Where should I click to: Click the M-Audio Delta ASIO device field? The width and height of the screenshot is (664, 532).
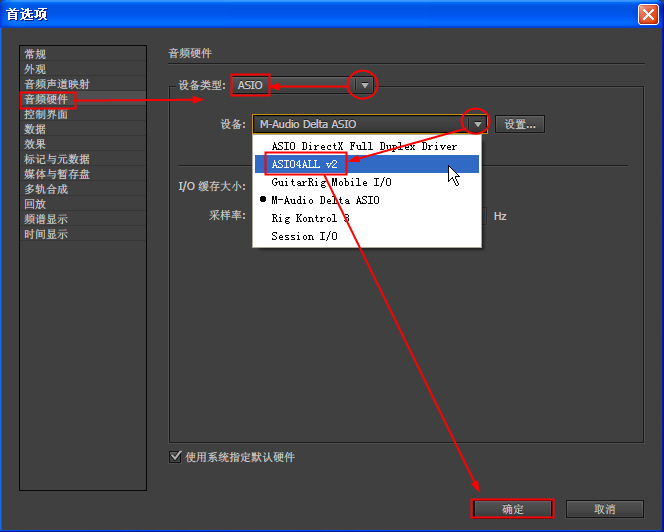click(370, 124)
